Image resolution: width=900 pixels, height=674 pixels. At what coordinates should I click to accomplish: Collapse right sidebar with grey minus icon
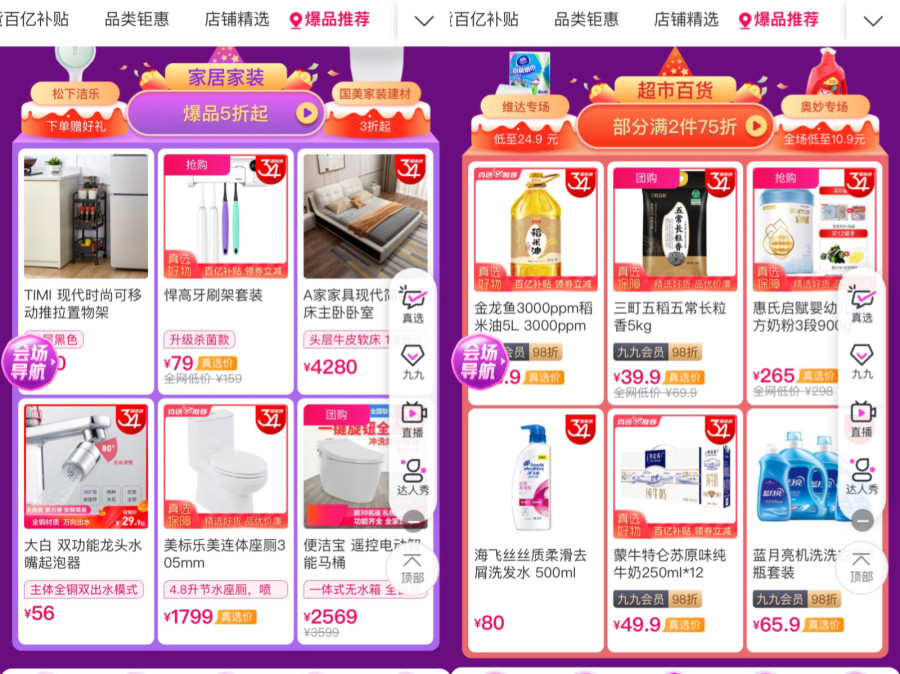point(862,520)
